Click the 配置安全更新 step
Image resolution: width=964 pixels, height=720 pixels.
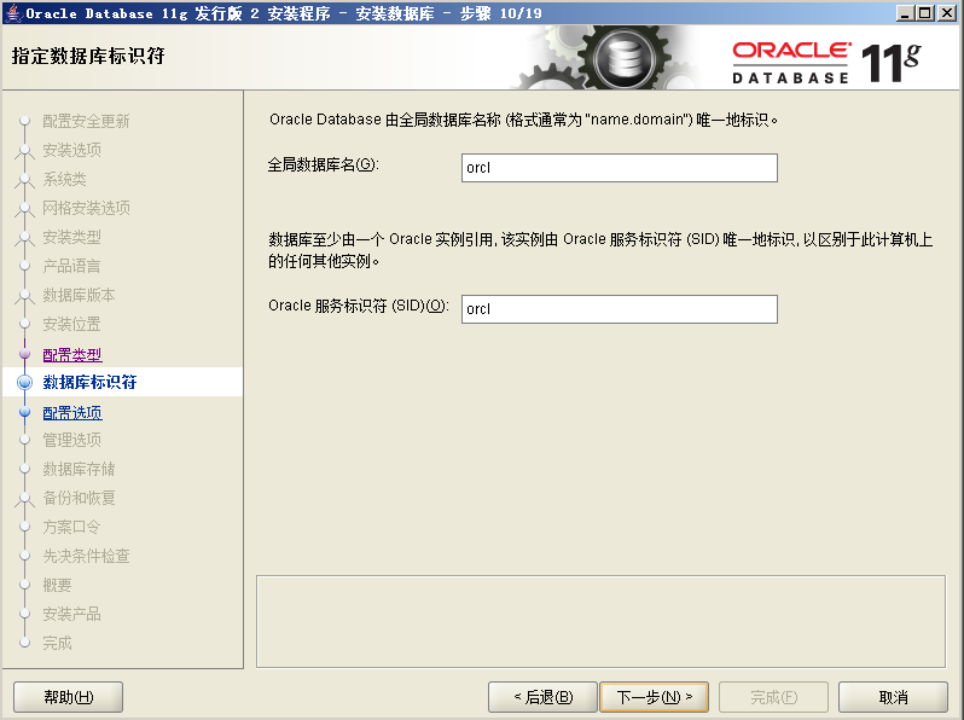86,121
